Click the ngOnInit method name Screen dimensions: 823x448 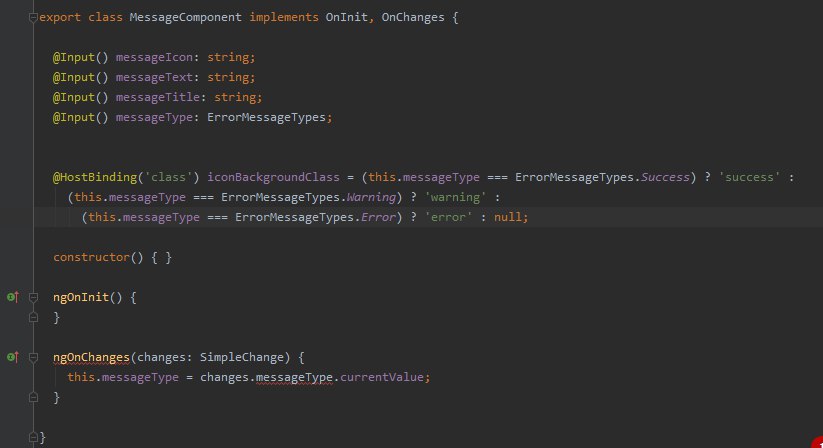[x=80, y=297]
